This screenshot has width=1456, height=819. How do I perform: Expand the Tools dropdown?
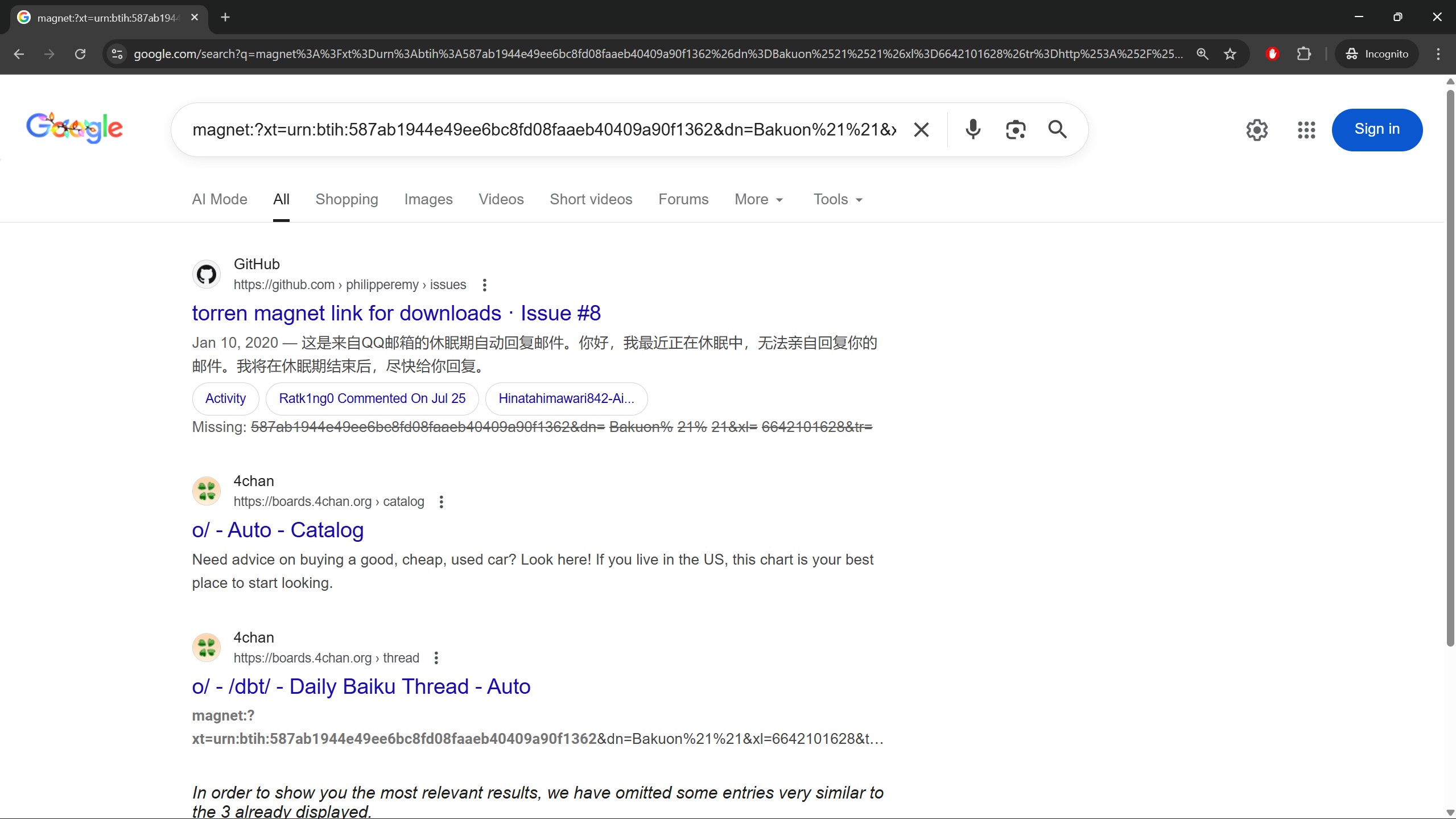[838, 199]
